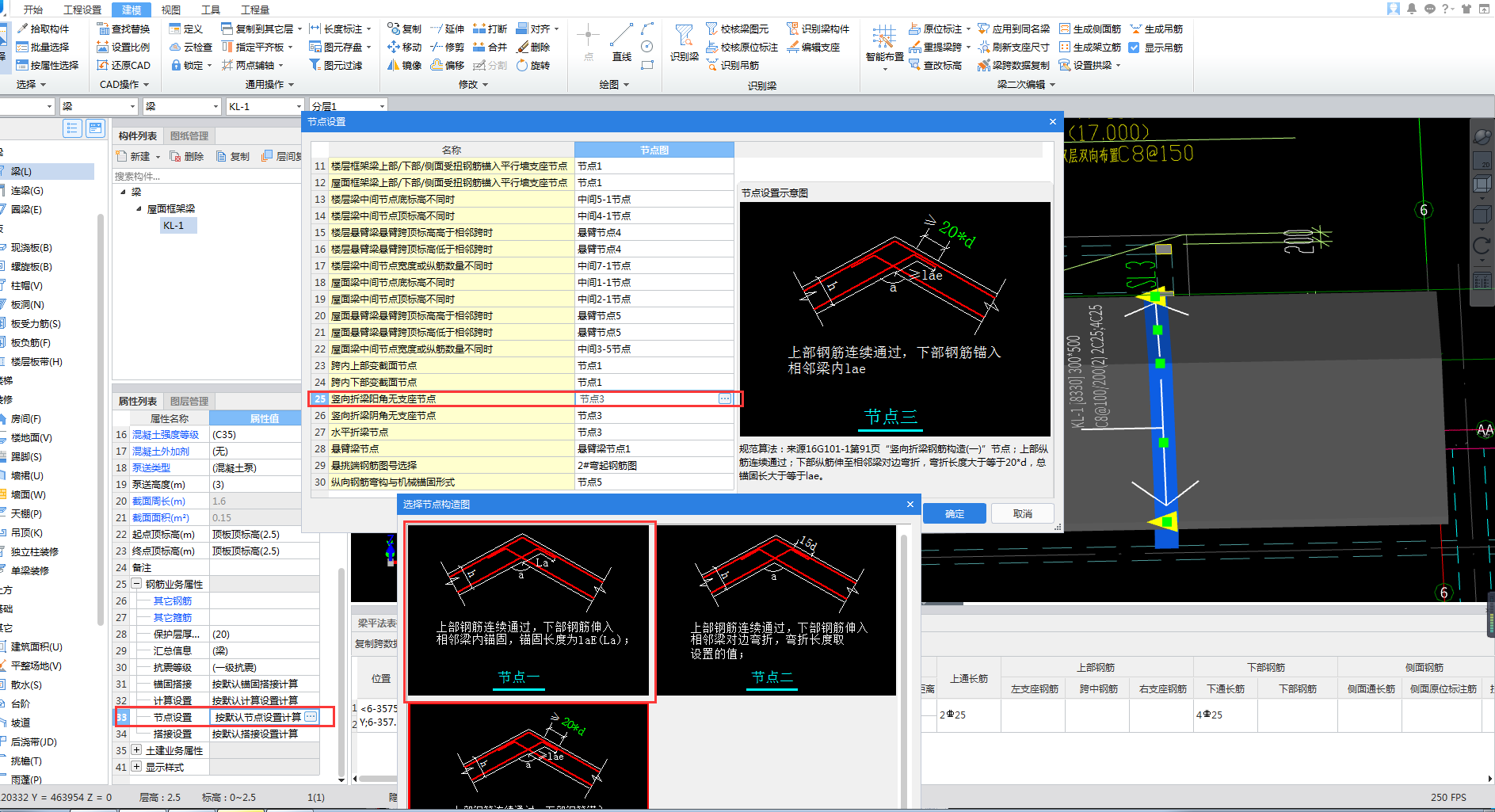Open the 云检查 cloud check tool
This screenshot has height=812, width=1495.
point(191,47)
